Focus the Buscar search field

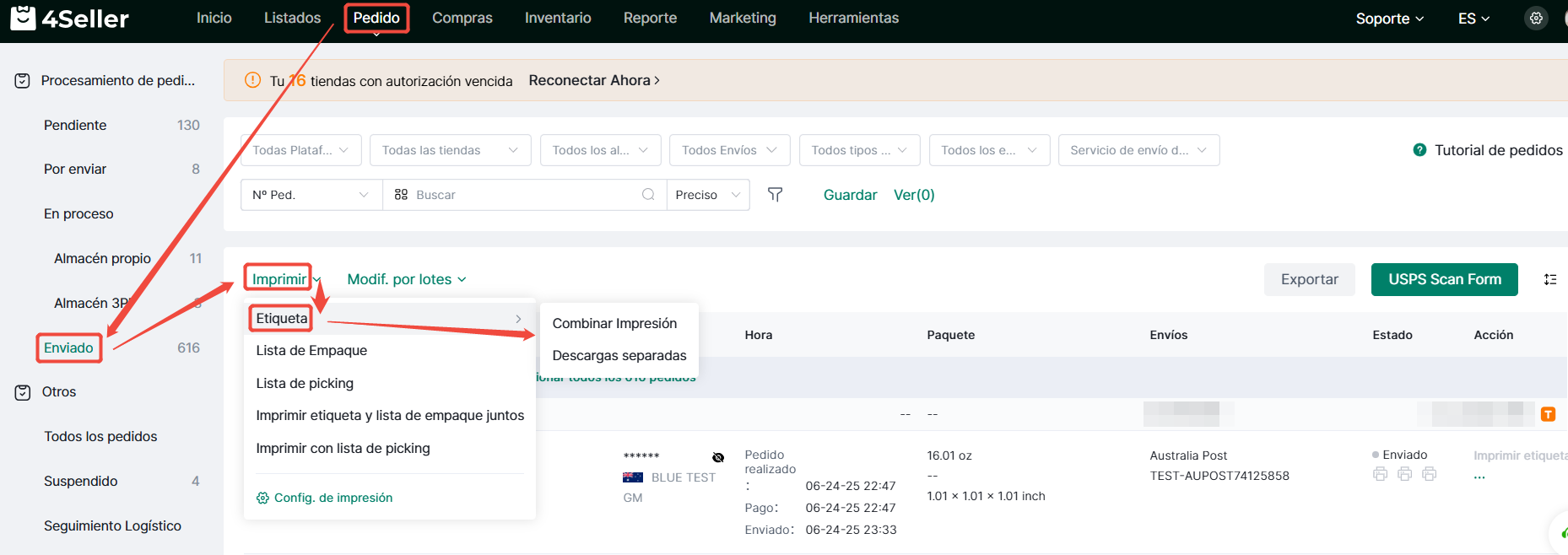pos(526,195)
